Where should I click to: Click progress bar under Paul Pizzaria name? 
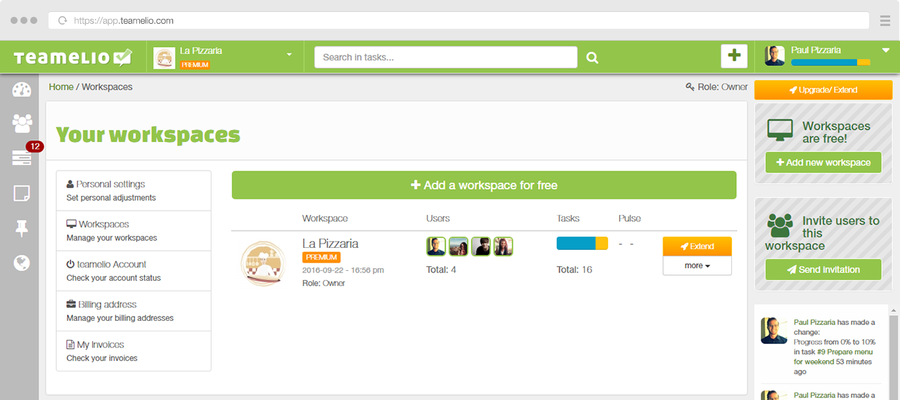tap(831, 62)
